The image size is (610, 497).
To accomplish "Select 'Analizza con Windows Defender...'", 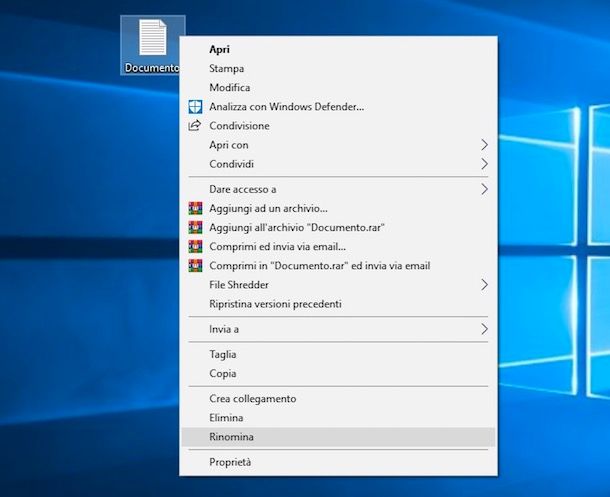I will pyautogui.click(x=338, y=107).
